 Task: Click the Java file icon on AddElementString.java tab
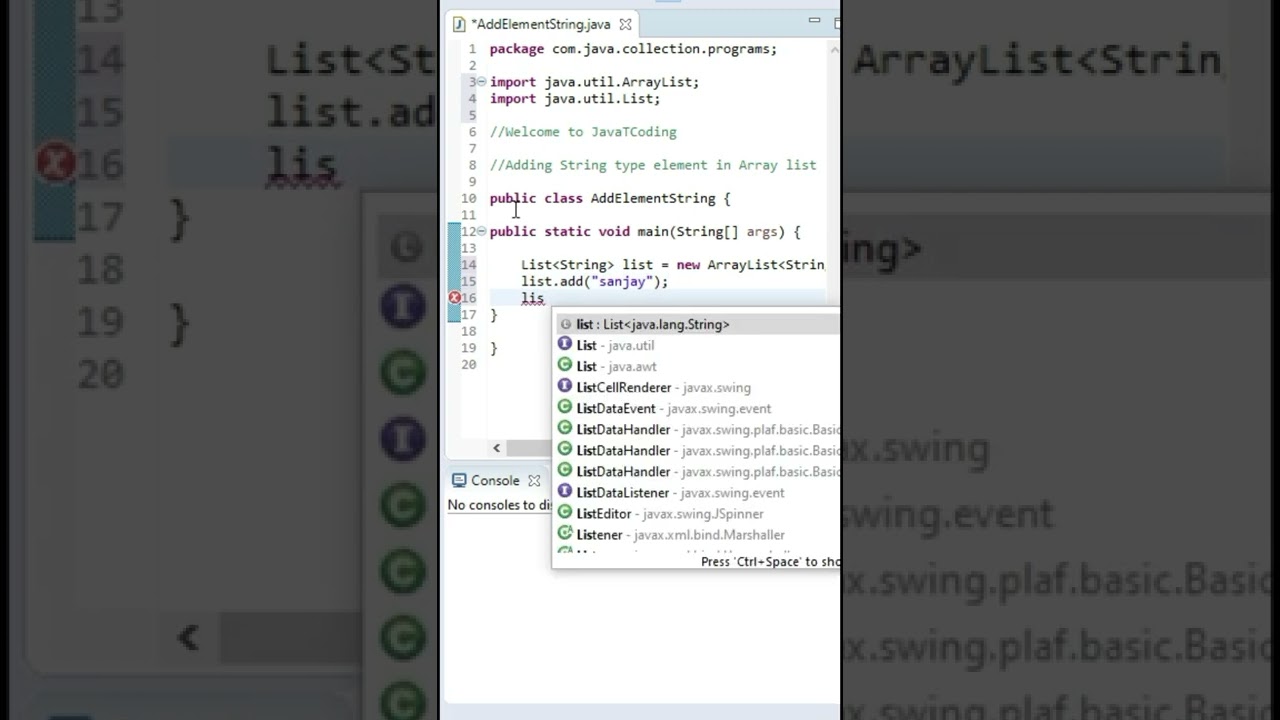[458, 24]
